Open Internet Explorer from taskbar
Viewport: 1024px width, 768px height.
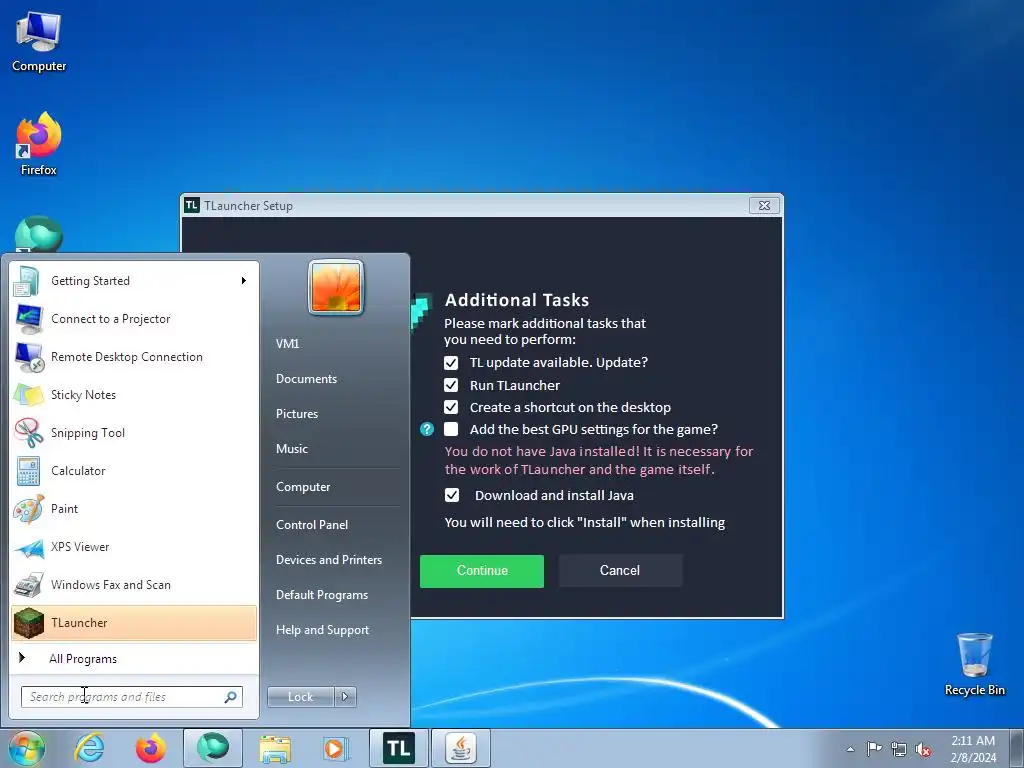click(89, 748)
